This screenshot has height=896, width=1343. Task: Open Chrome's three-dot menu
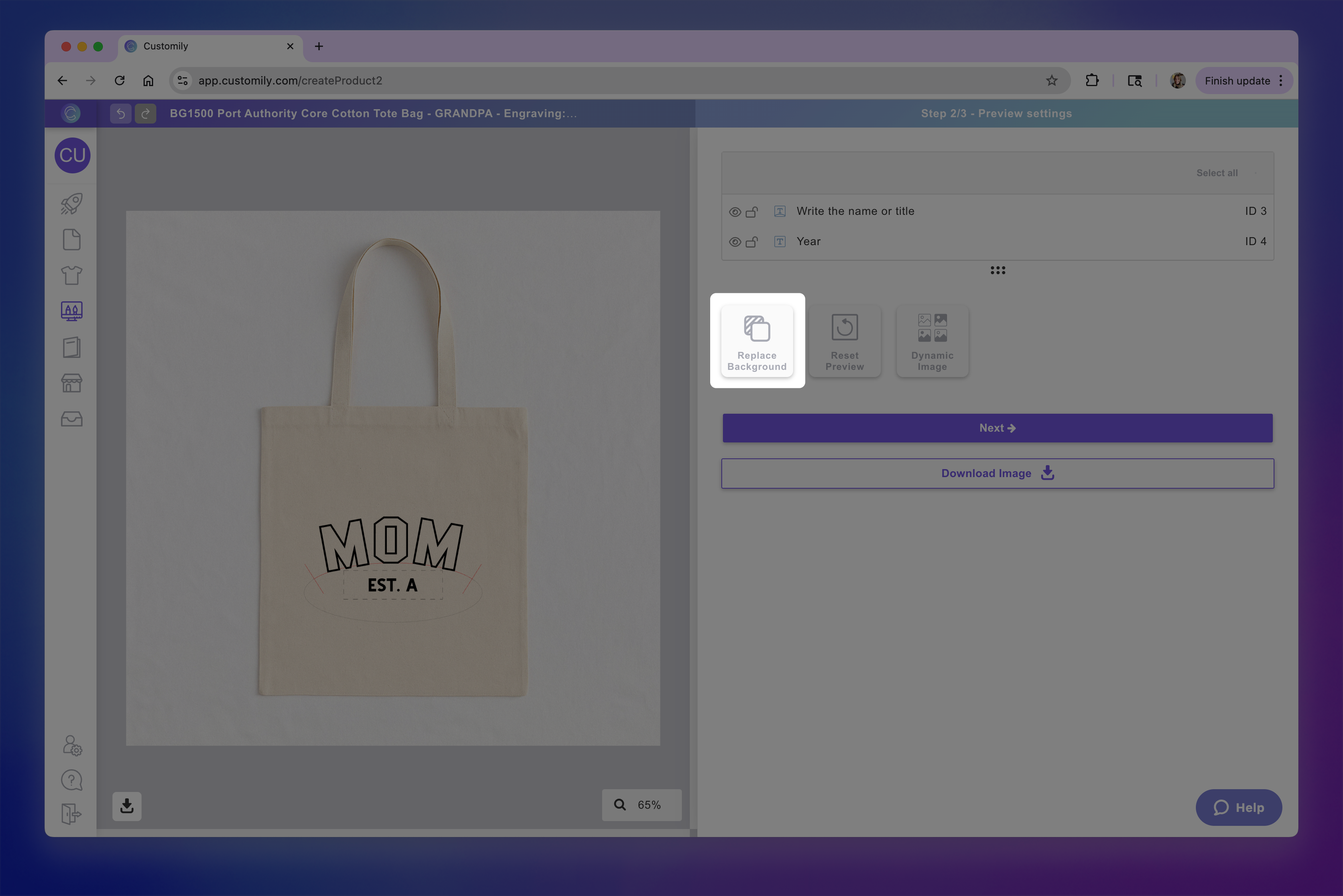click(1281, 81)
